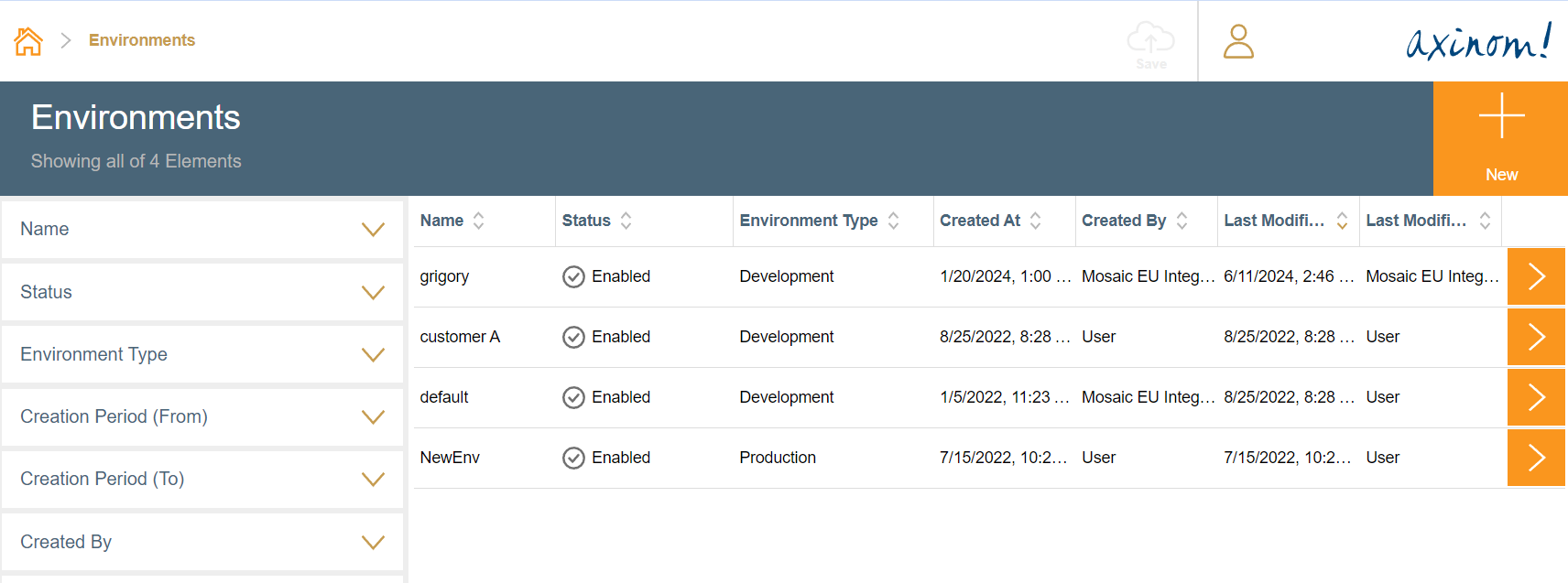Expand the Name filter
Viewport: 1568px width, 583px height.
[x=202, y=230]
